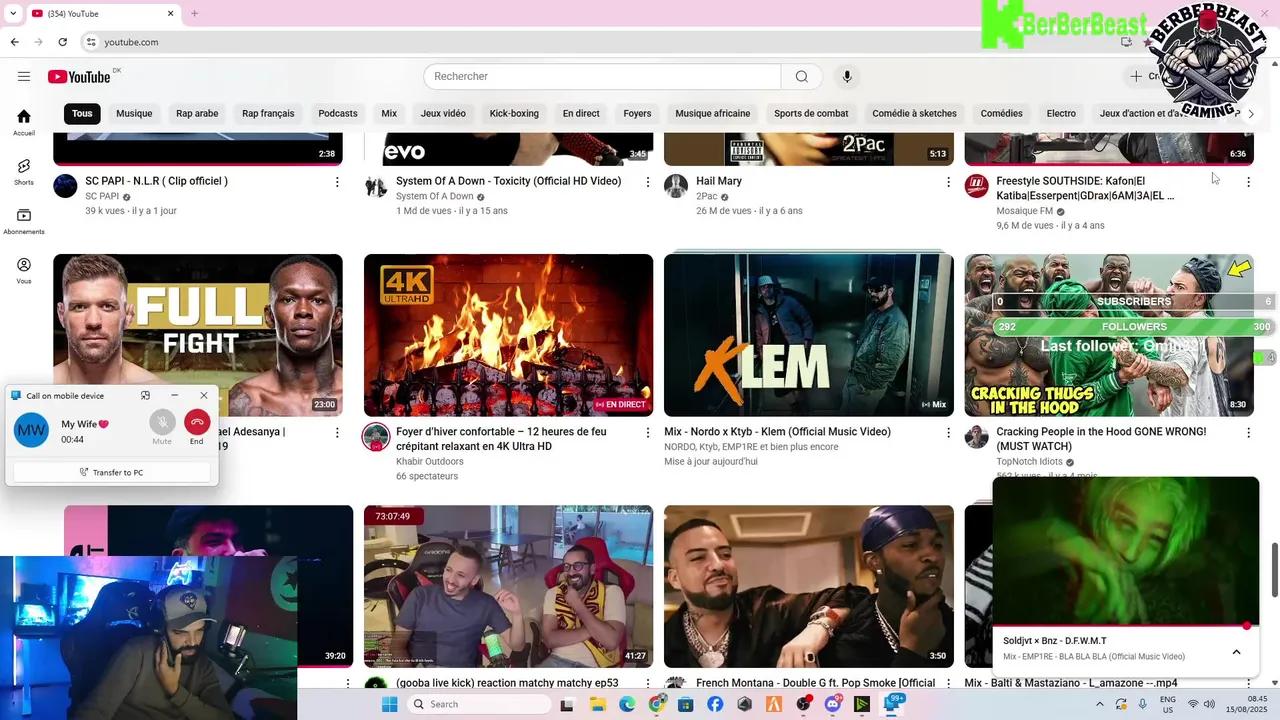This screenshot has width=1280, height=720.
Task: Open options for Mix - Nordo x Ktyb
Action: [x=948, y=433]
